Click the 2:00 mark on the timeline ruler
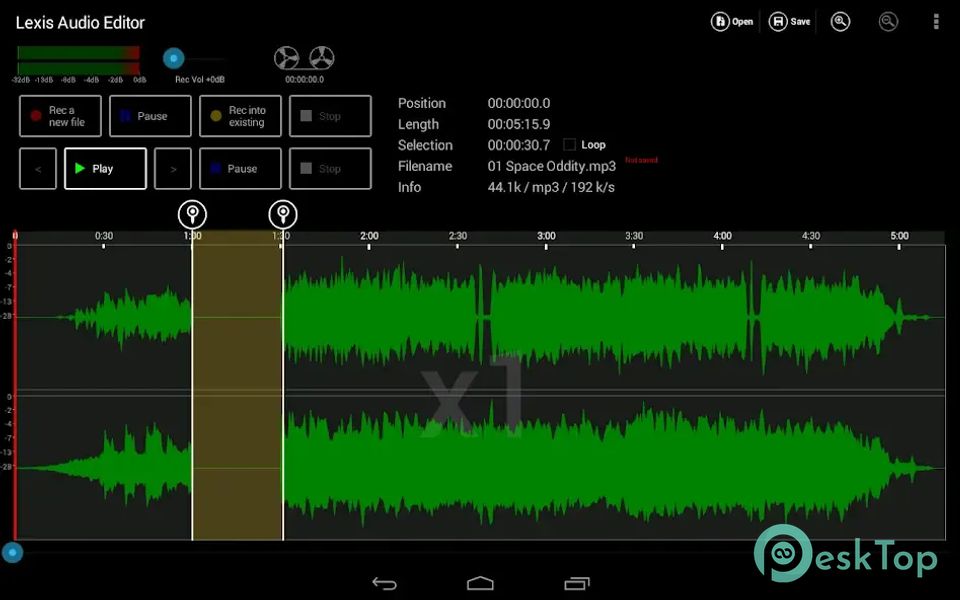Screen dimensions: 960x600 369,236
